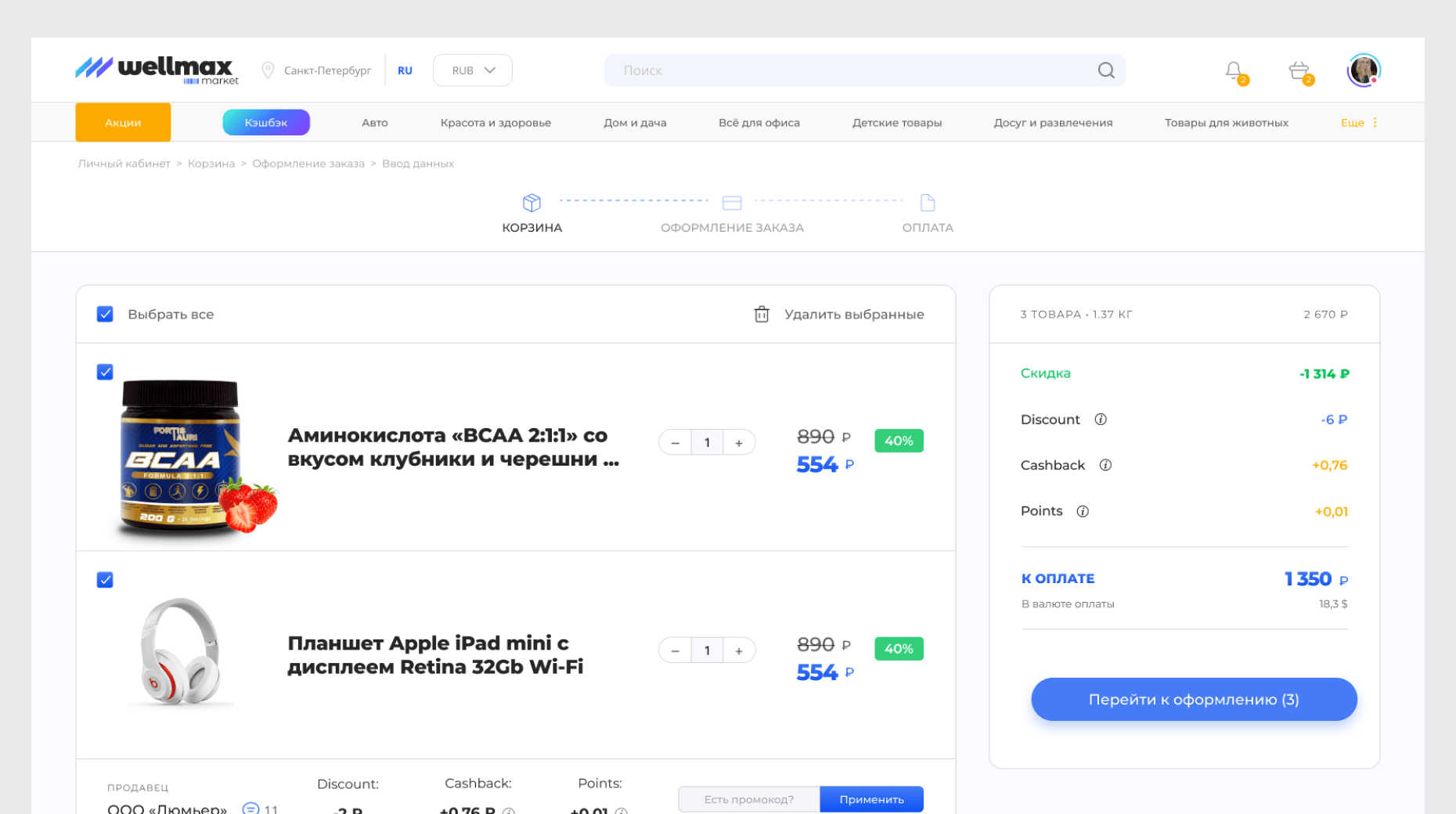Open the user profile avatar
The width and height of the screenshot is (1456, 814).
point(1364,70)
